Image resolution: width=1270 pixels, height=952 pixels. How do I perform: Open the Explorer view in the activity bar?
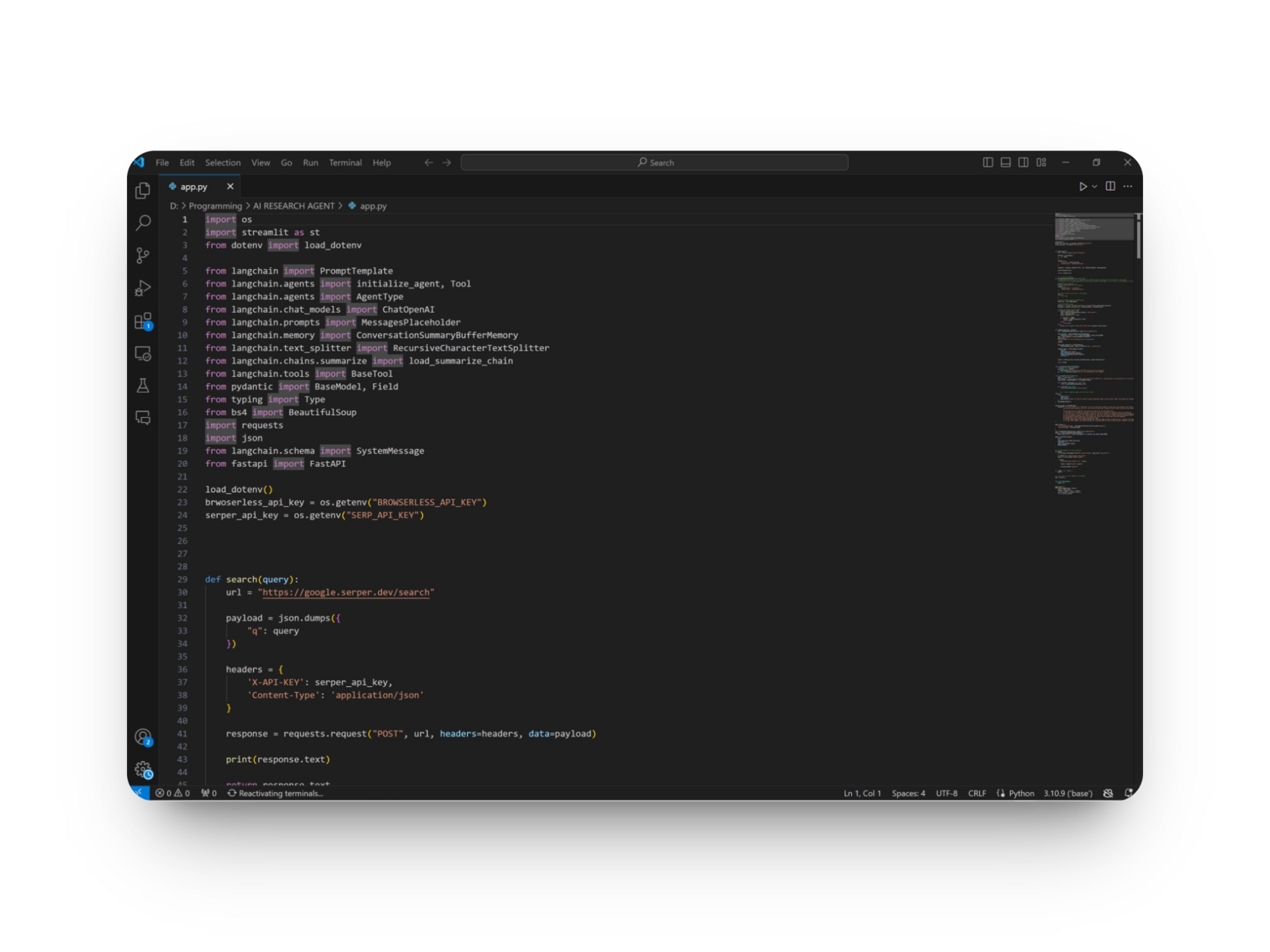pos(143,190)
